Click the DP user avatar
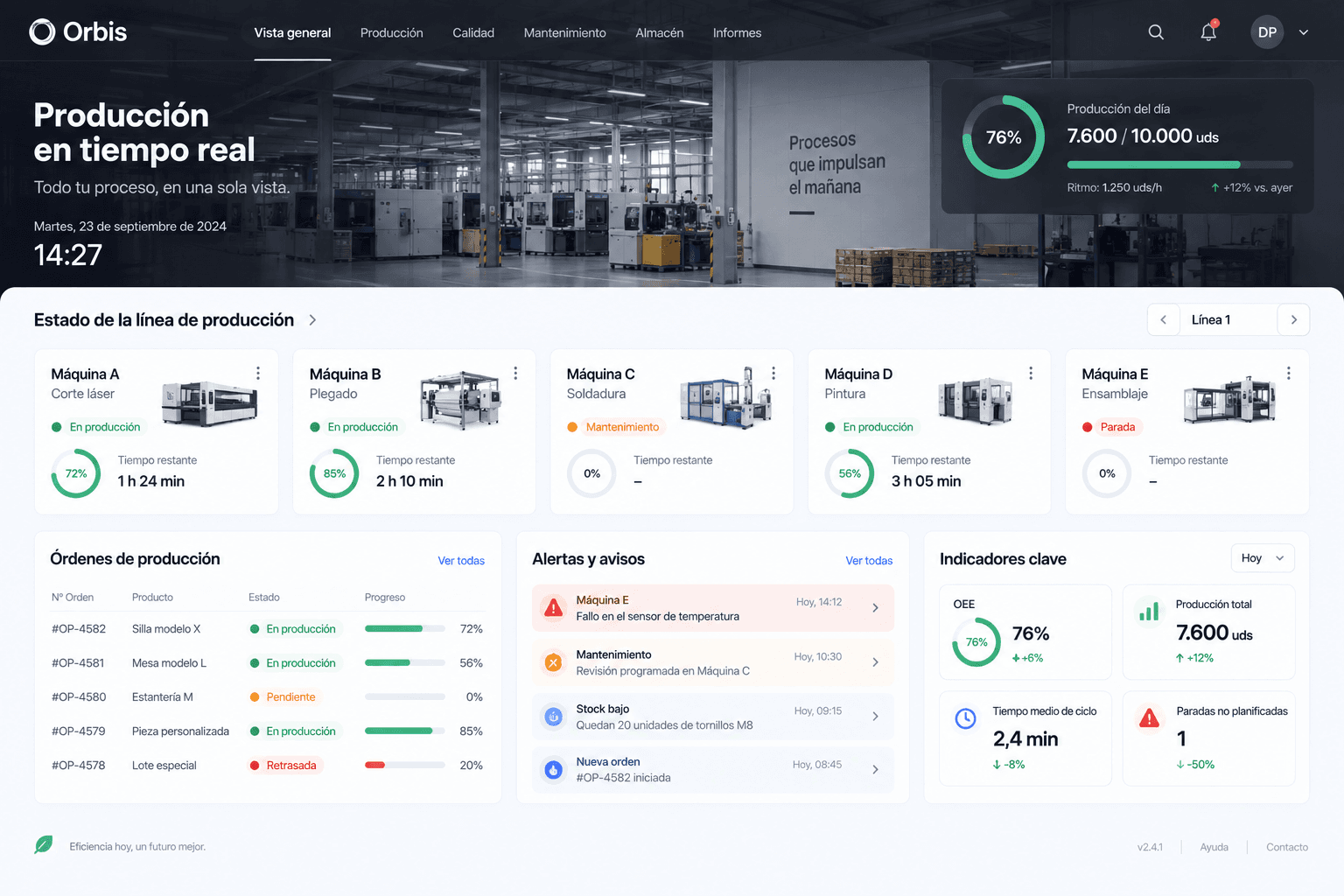 click(x=1267, y=32)
